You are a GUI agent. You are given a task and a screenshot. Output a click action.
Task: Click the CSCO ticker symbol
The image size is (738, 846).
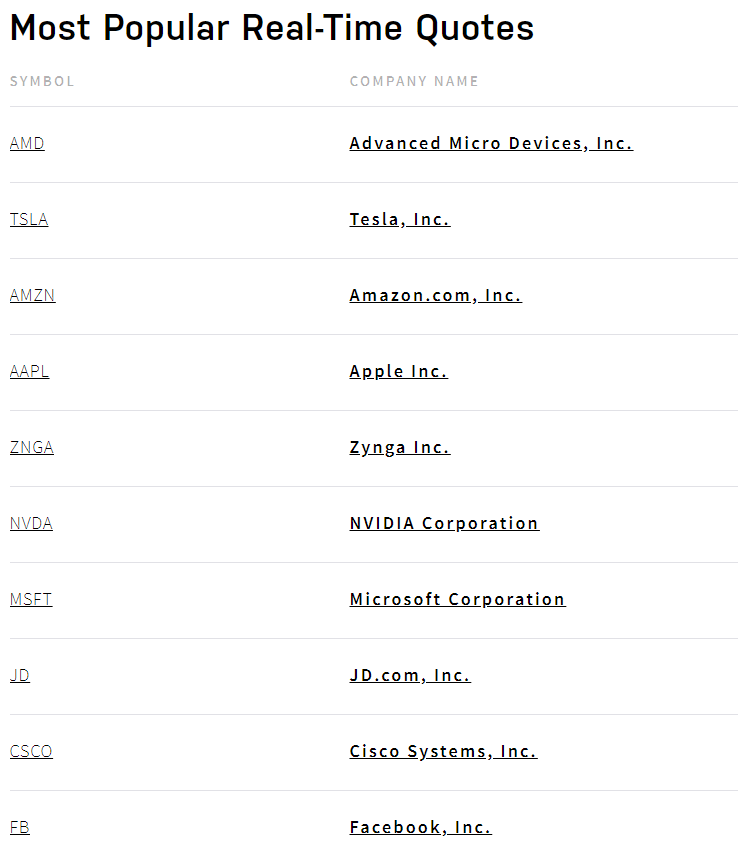31,752
